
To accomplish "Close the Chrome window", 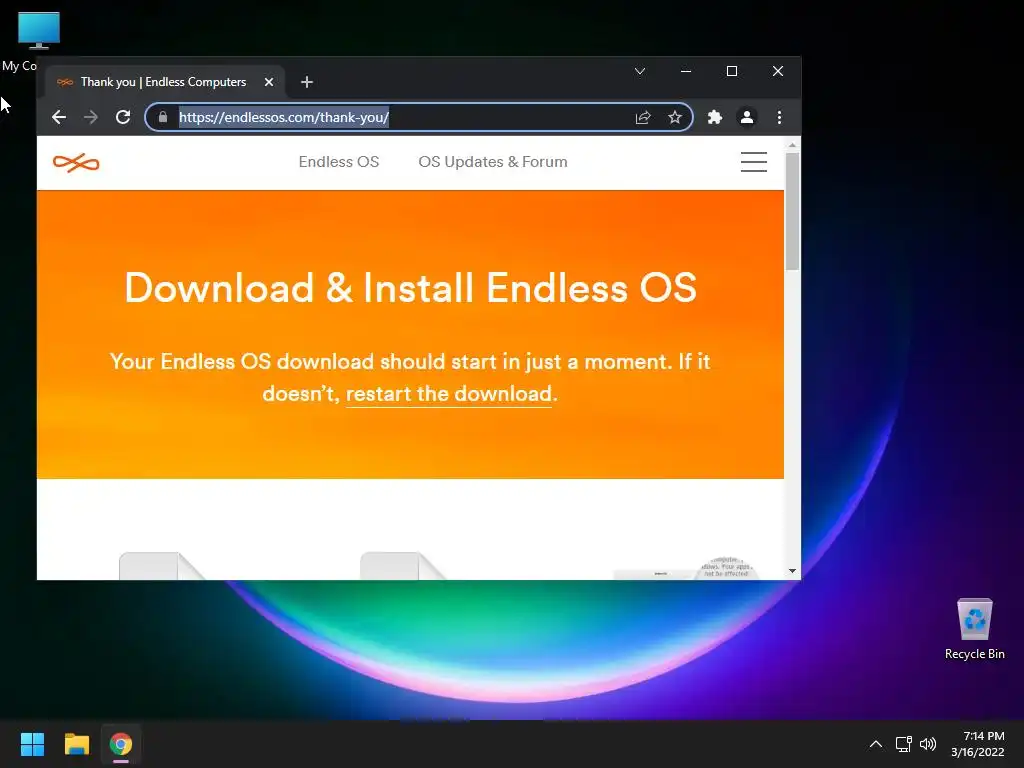I will click(778, 71).
